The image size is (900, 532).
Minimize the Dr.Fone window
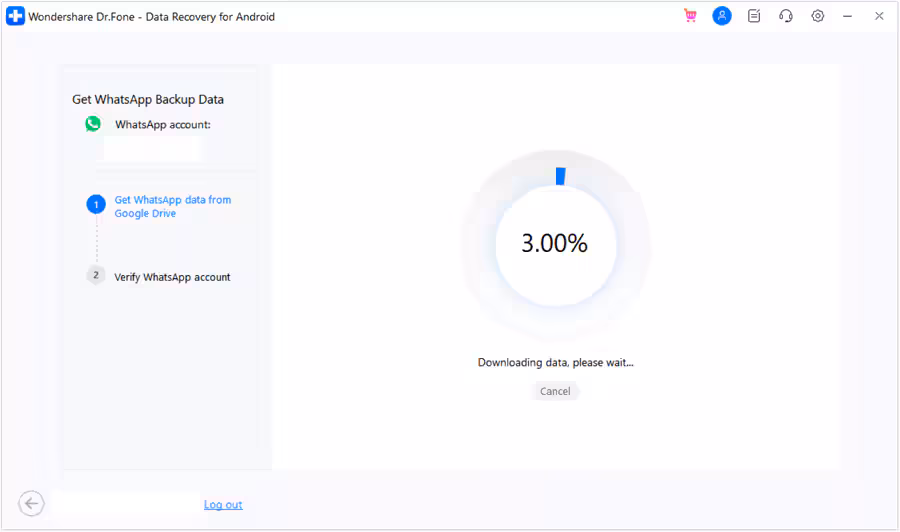848,16
